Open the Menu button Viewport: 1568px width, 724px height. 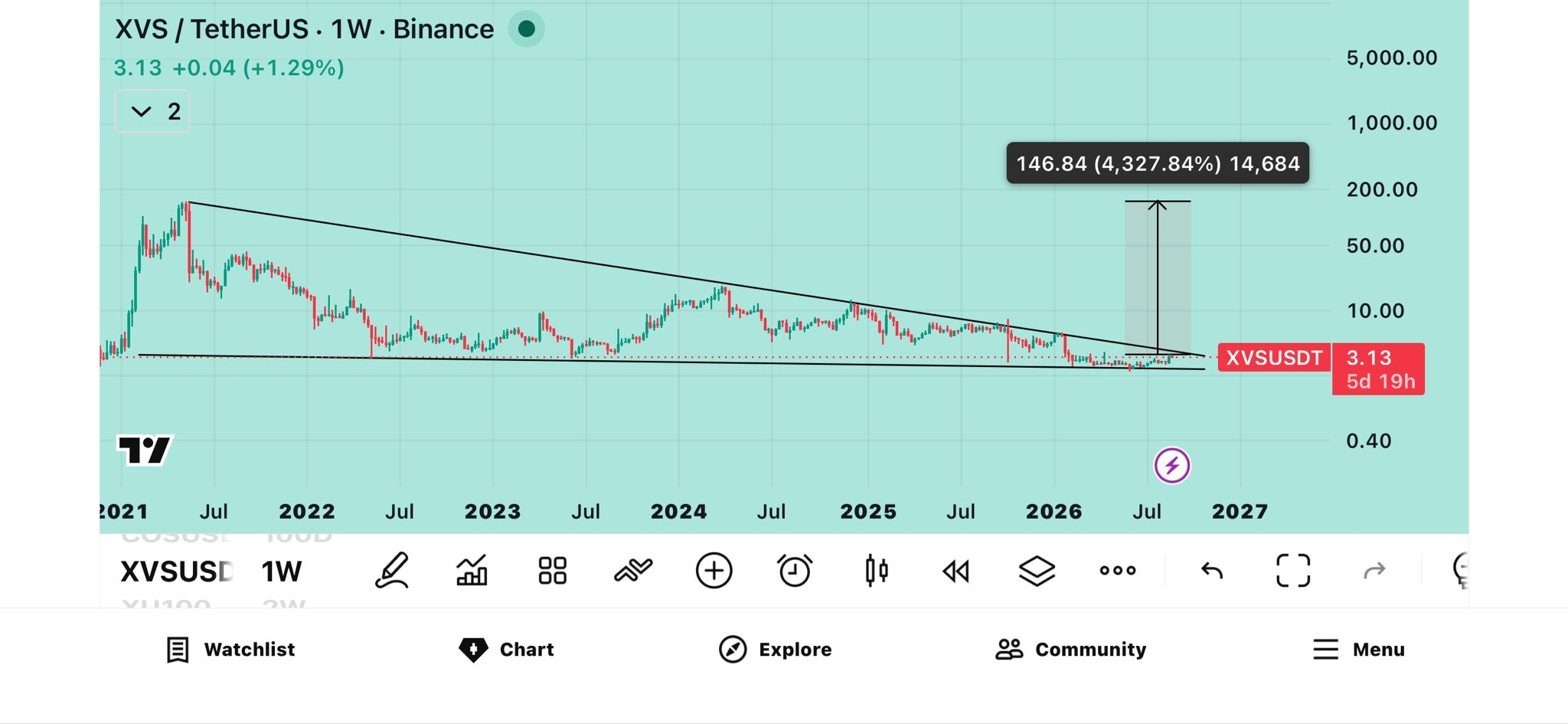coord(1358,650)
